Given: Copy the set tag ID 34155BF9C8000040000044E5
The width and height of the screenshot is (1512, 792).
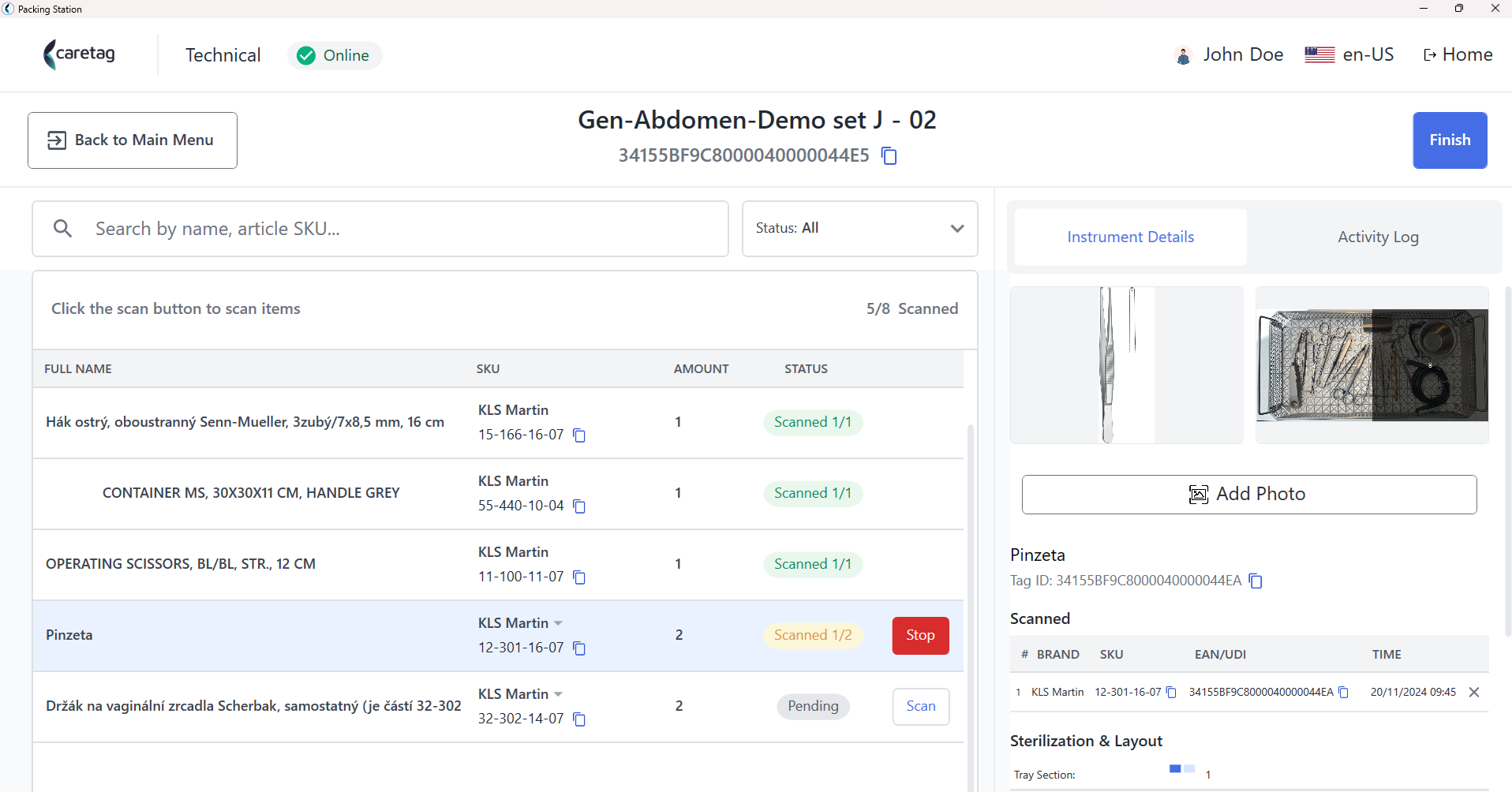Looking at the screenshot, I should [889, 155].
